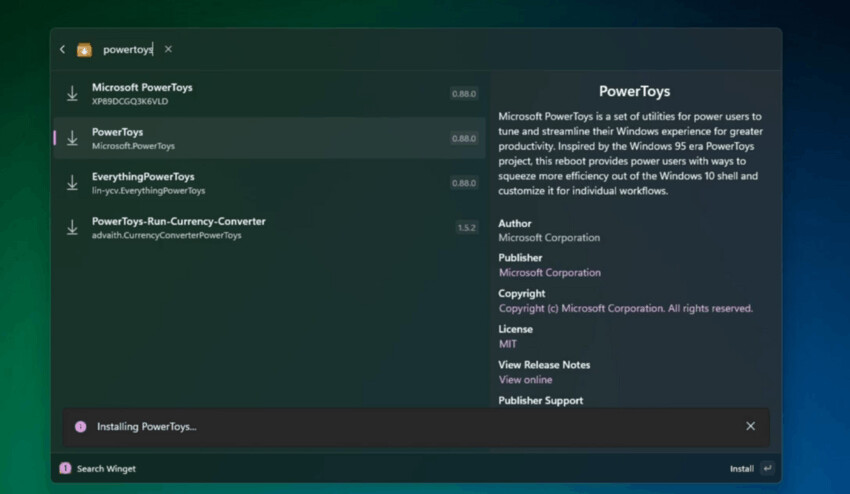This screenshot has width=850, height=494.
Task: Click download icon beside Microsoft.PowerToys entry
Action: [72, 138]
